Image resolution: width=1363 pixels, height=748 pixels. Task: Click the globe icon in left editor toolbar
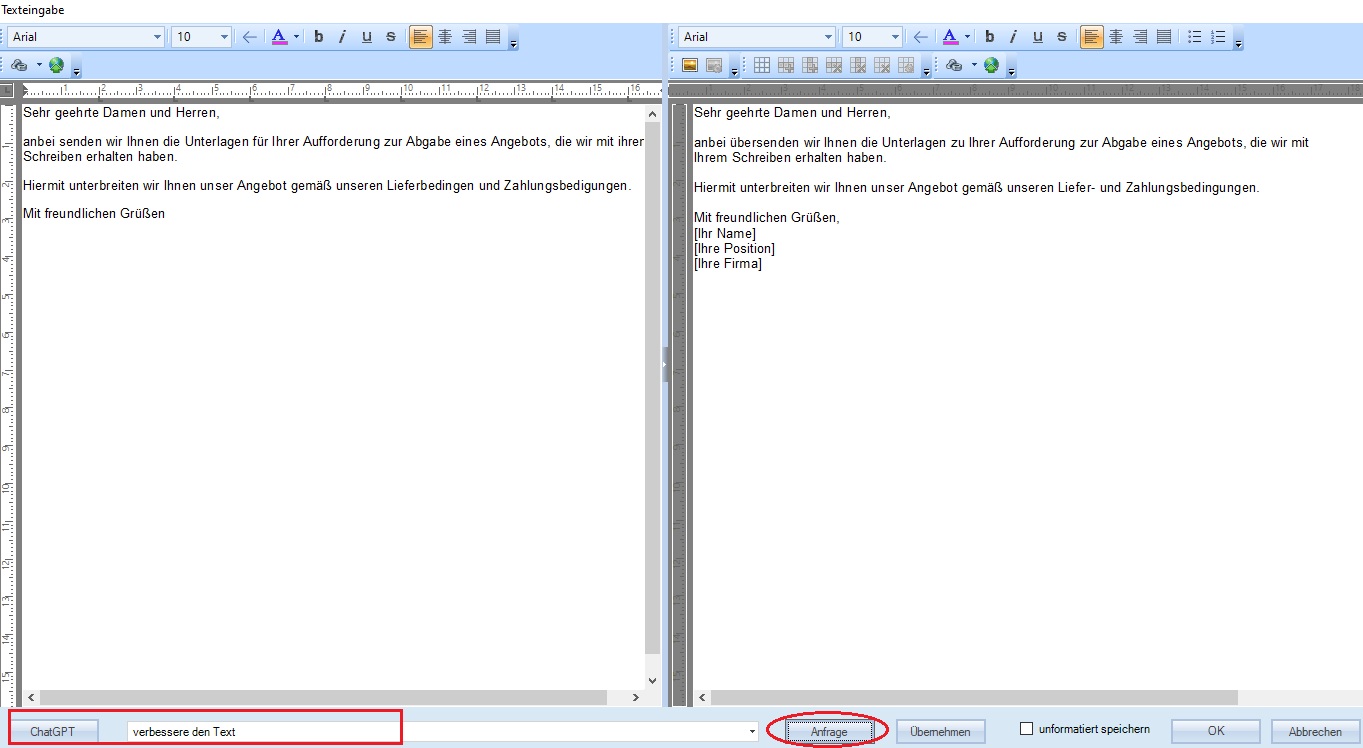pyautogui.click(x=56, y=65)
